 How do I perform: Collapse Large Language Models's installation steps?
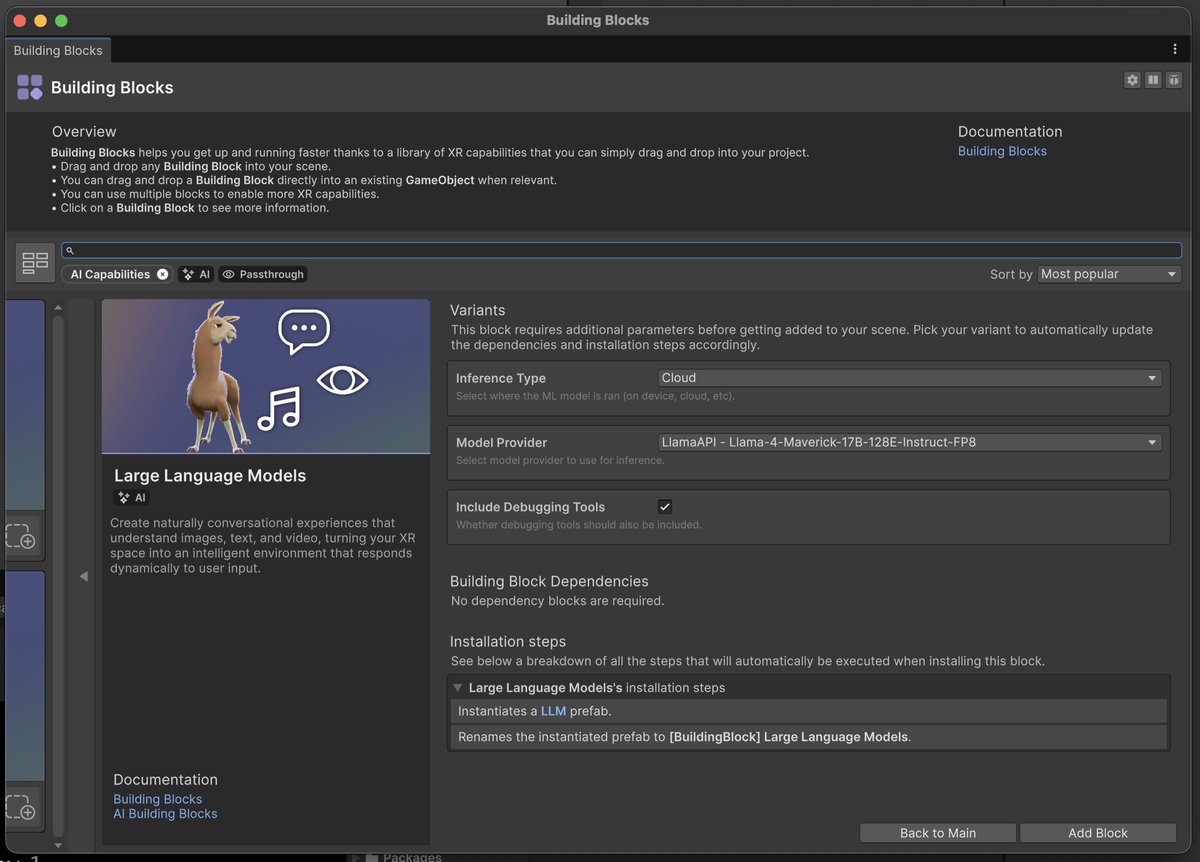[x=458, y=688]
